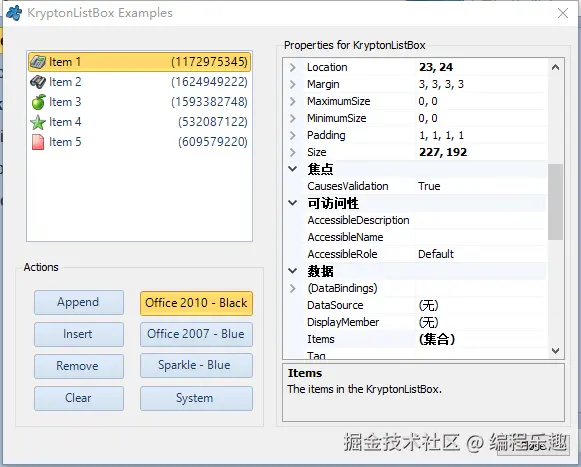This screenshot has height=467, width=581.
Task: Expand the (DataBindings) property
Action: pyautogui.click(x=293, y=288)
